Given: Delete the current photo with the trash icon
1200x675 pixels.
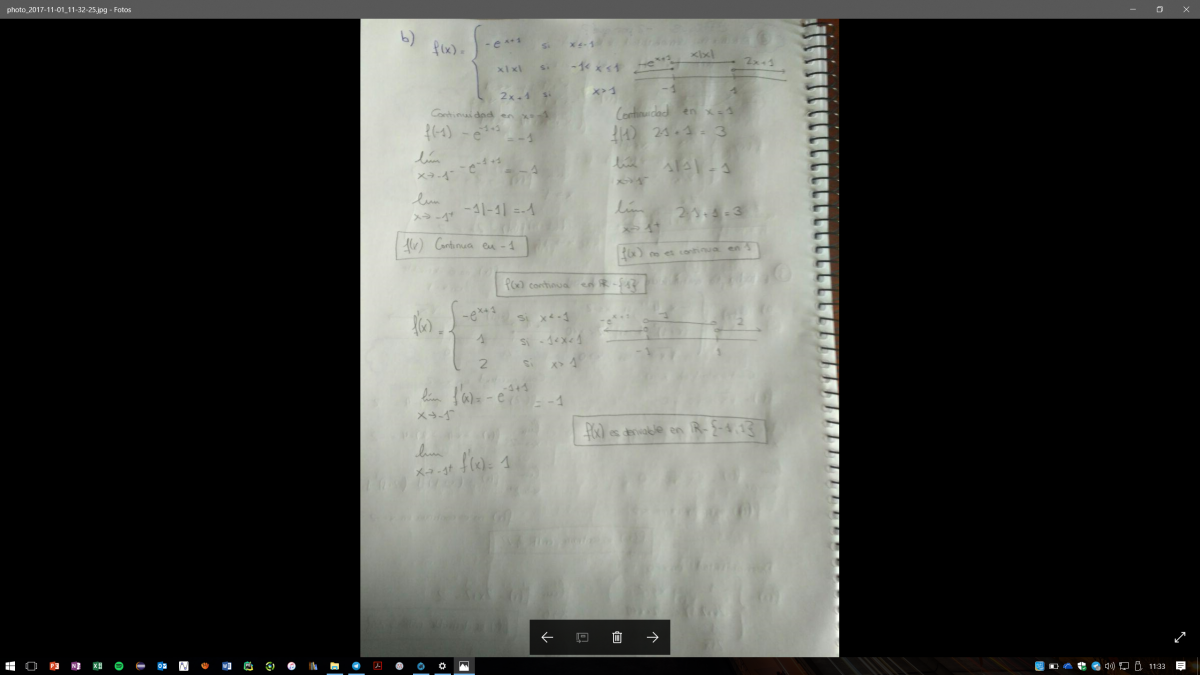Looking at the screenshot, I should [x=617, y=637].
